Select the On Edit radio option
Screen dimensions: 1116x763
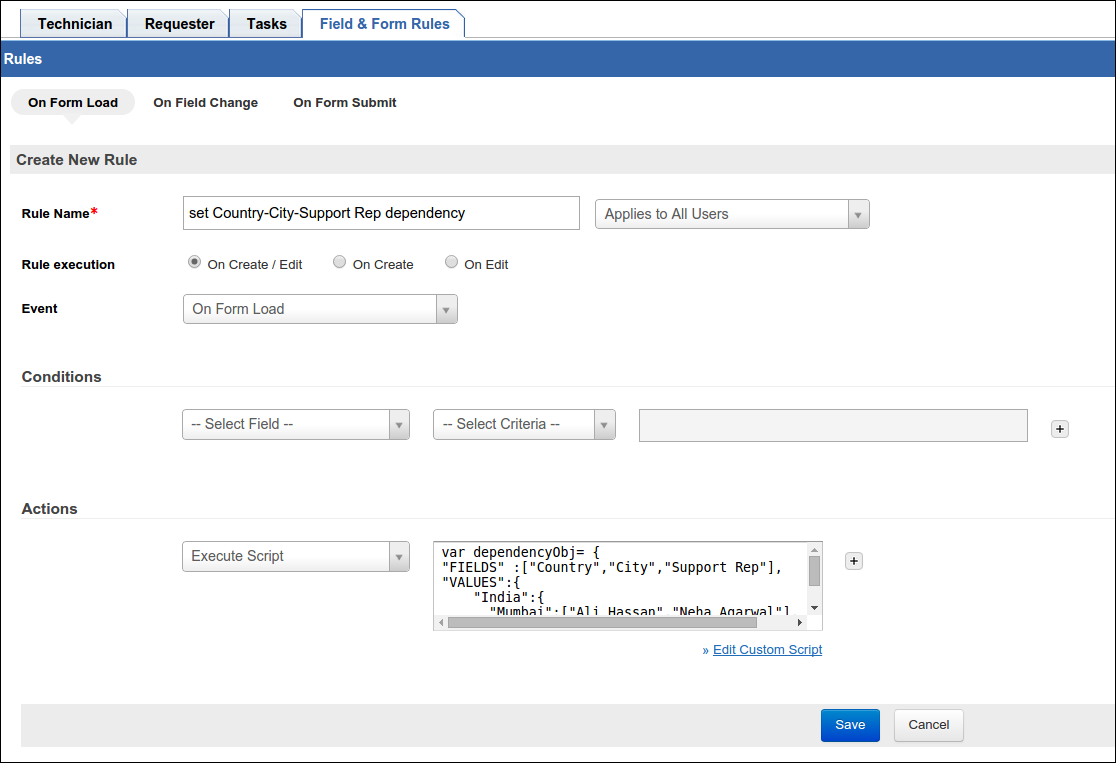pyautogui.click(x=451, y=262)
